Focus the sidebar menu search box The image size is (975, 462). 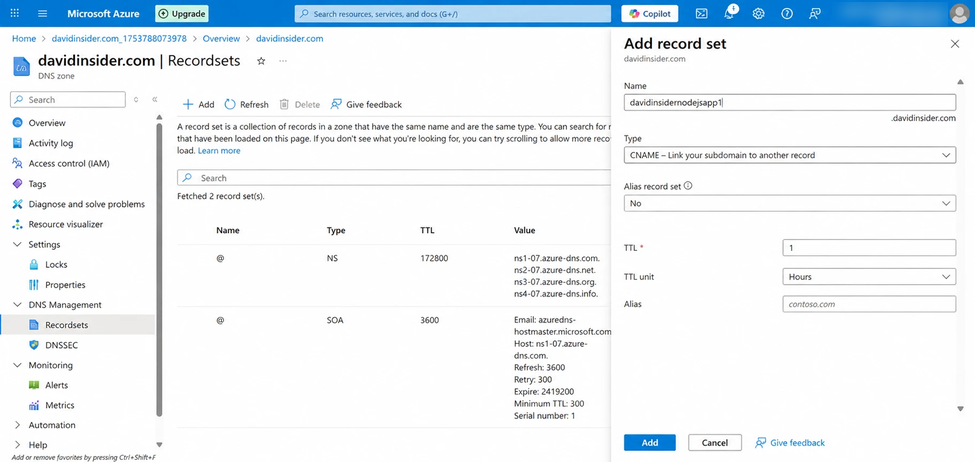68,99
